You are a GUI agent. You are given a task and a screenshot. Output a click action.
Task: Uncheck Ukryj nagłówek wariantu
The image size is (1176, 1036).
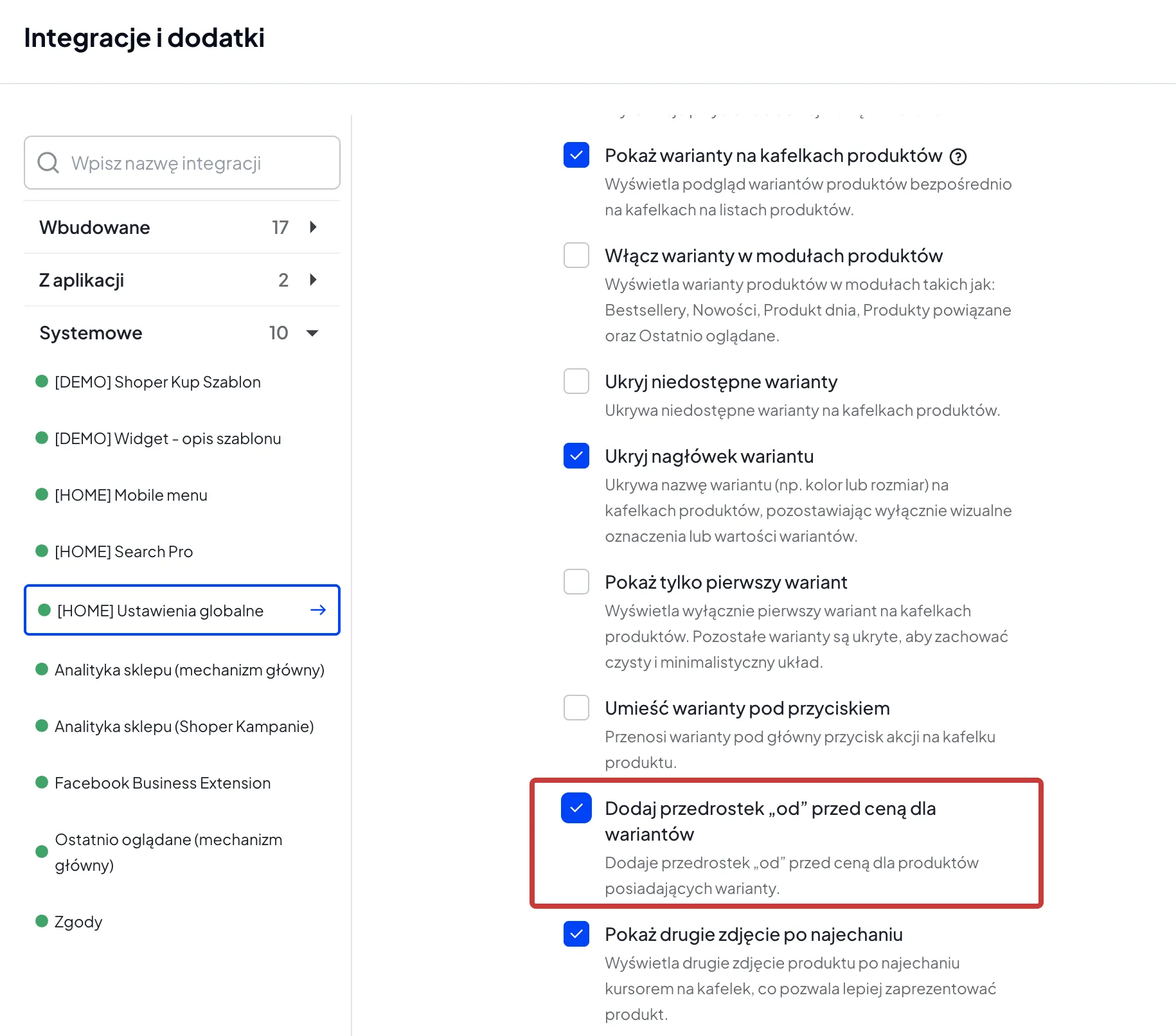pos(576,456)
